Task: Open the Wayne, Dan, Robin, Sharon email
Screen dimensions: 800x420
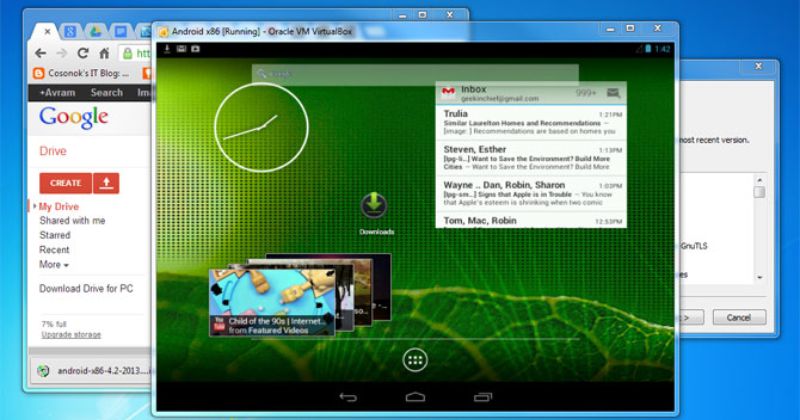Action: pyautogui.click(x=531, y=194)
